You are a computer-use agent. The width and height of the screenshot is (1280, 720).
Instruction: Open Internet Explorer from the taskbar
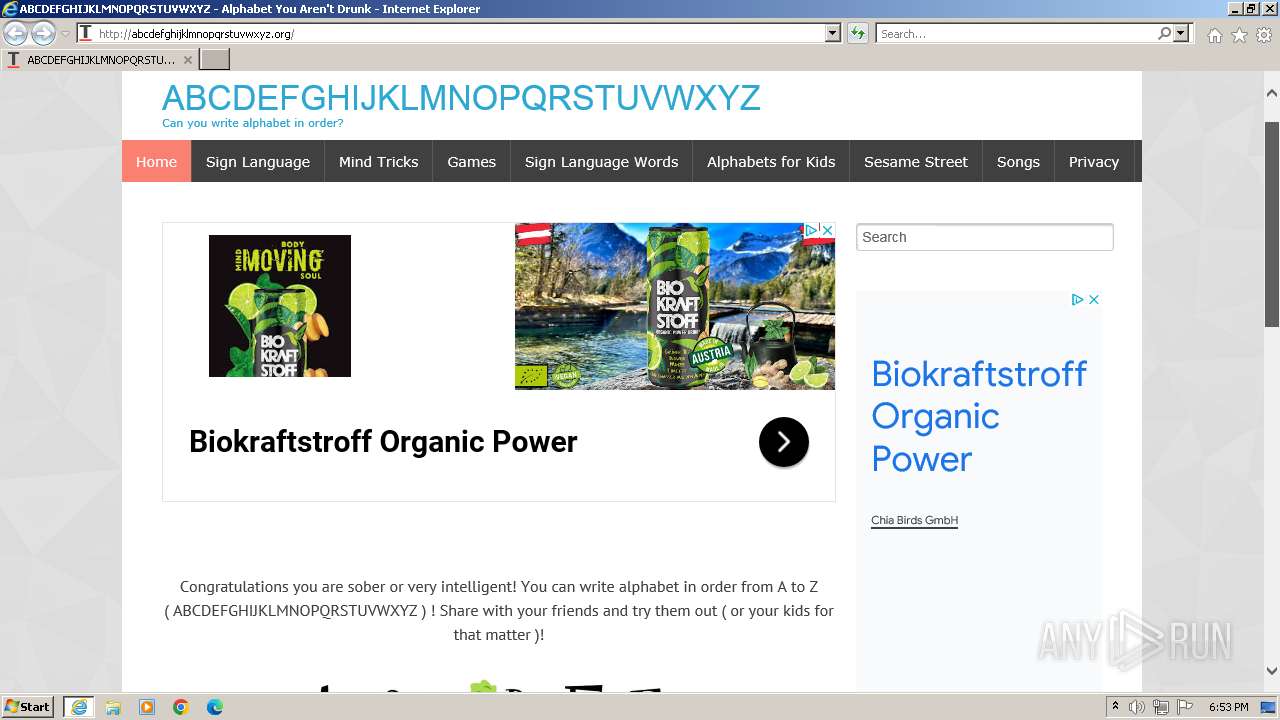point(79,707)
